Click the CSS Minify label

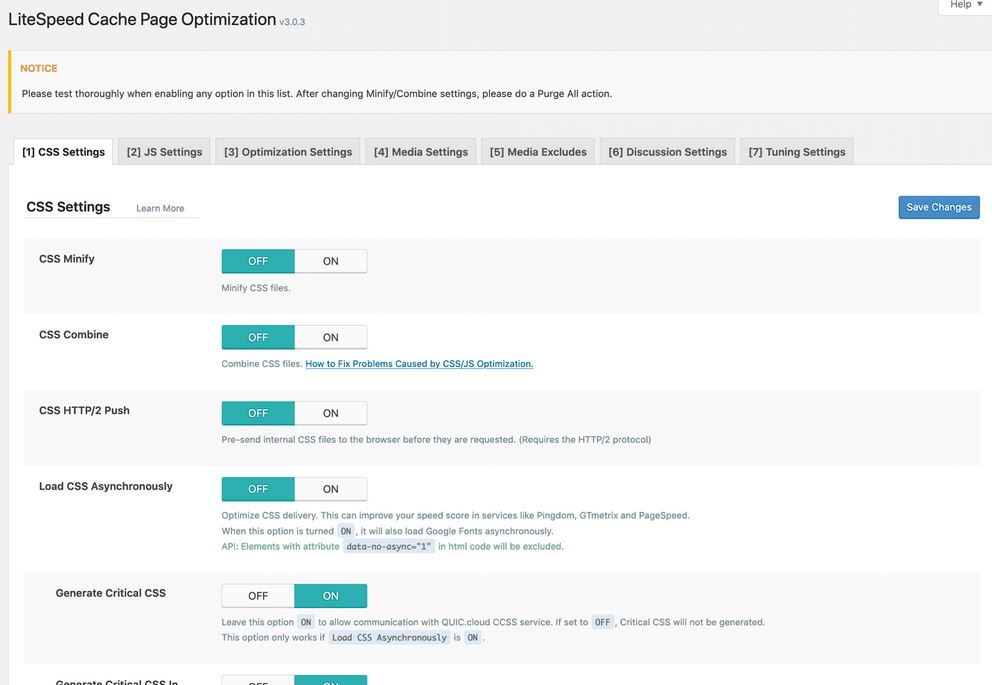click(x=66, y=259)
